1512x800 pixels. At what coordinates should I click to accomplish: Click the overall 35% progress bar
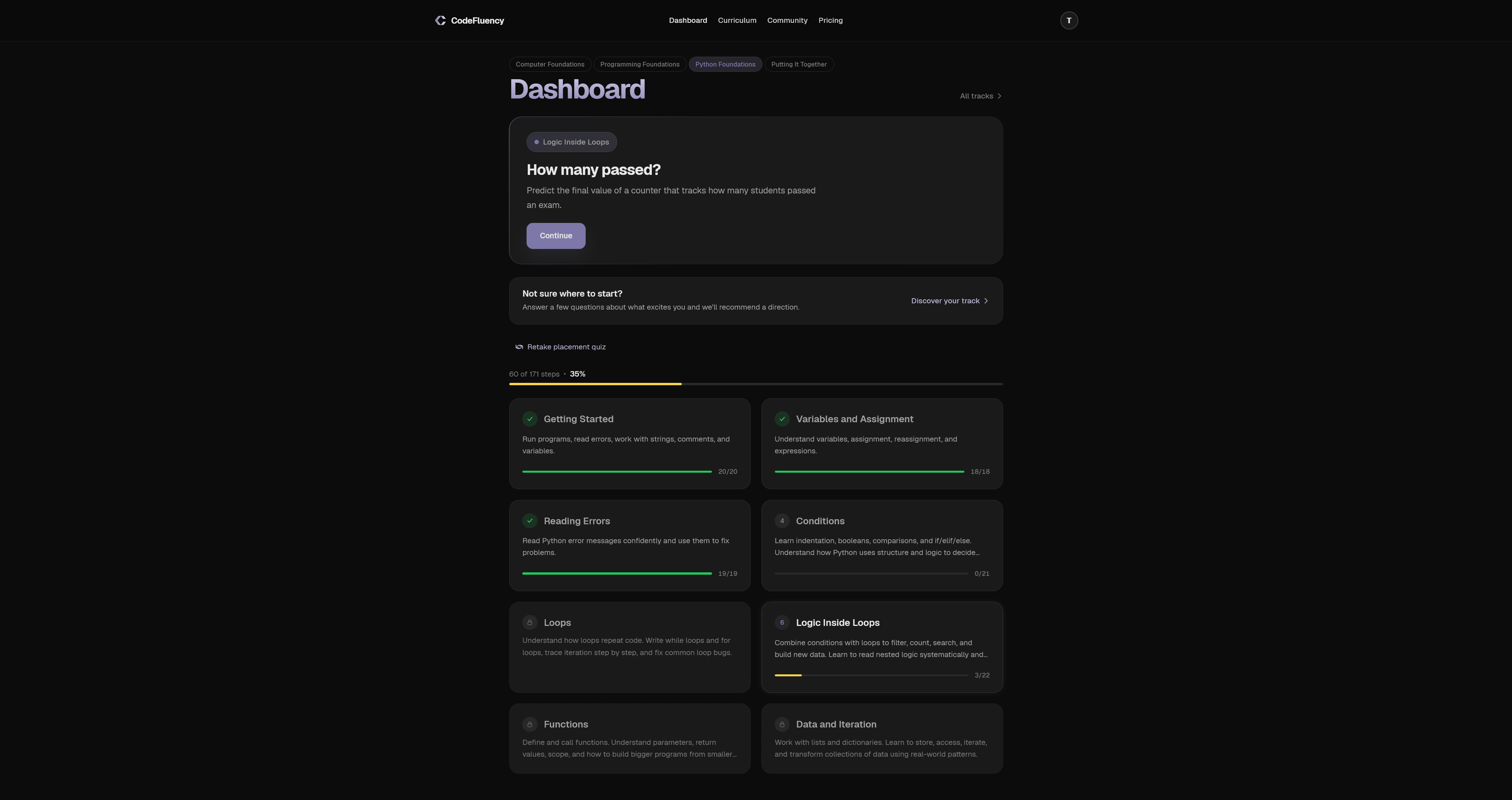(x=755, y=384)
